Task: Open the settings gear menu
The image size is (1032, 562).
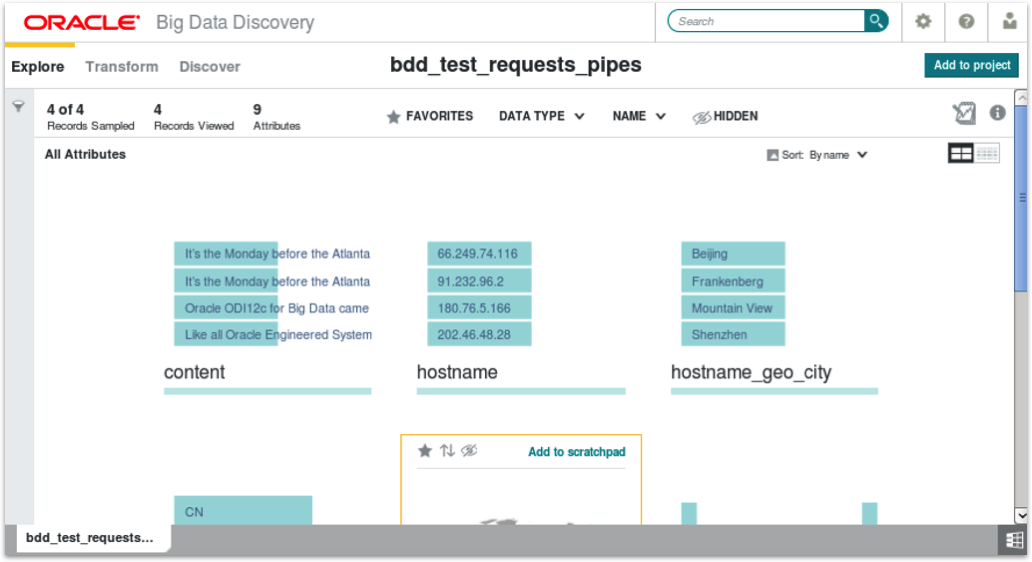Action: point(923,21)
